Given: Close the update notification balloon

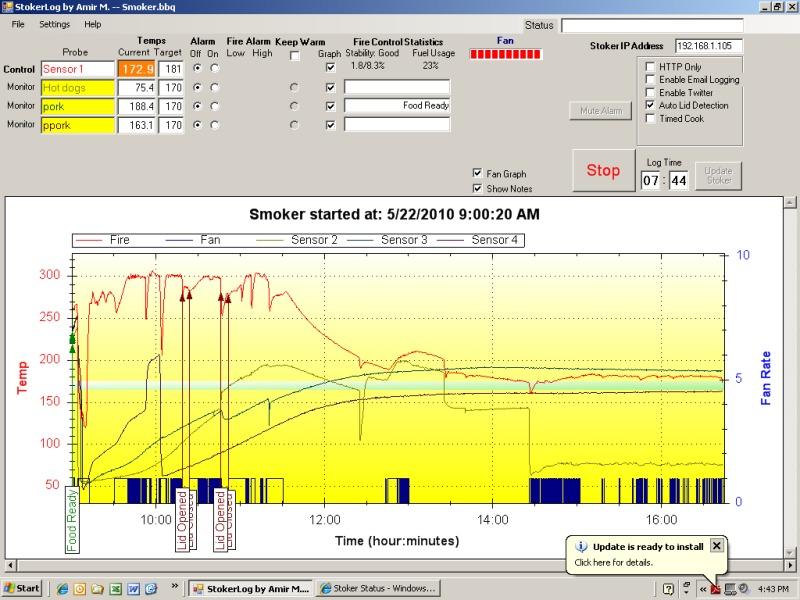Looking at the screenshot, I should point(716,546).
